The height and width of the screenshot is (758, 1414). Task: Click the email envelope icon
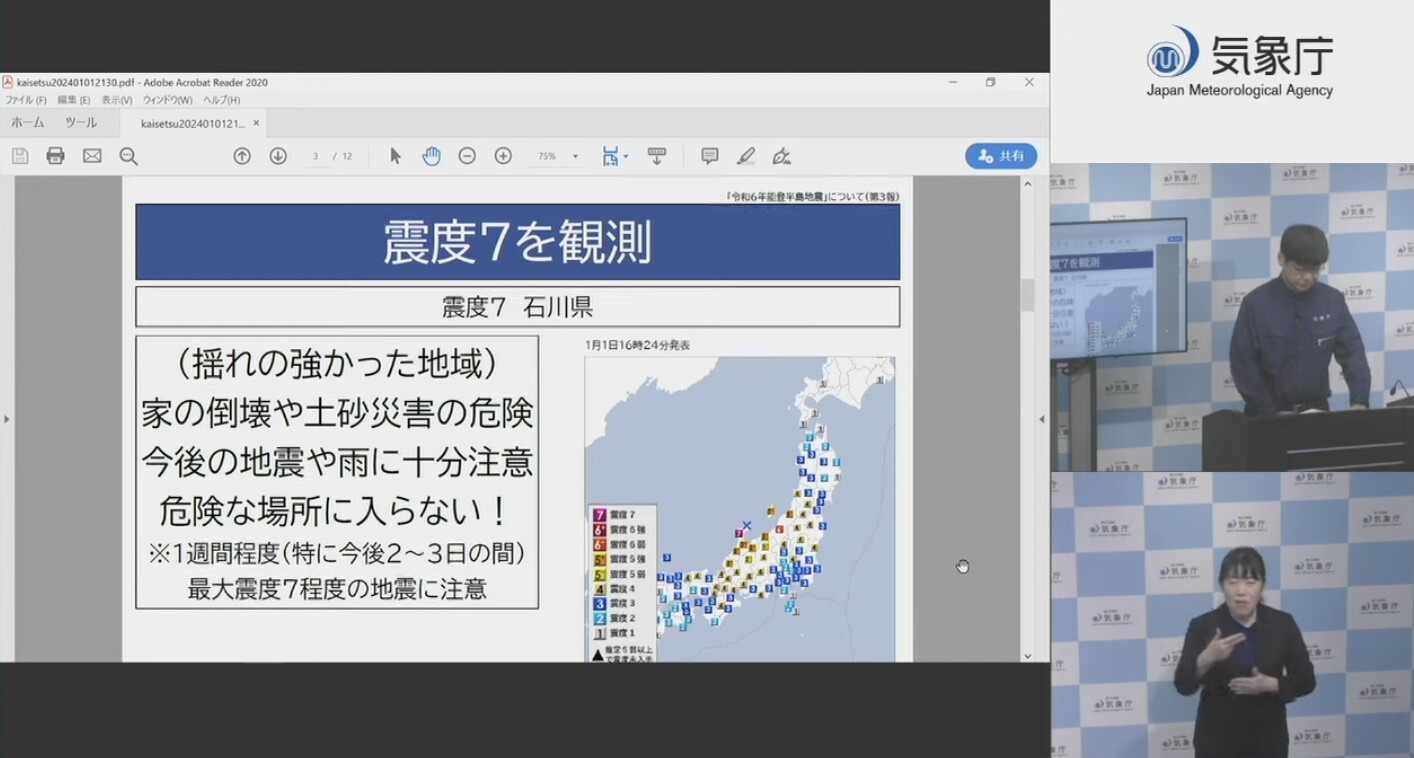click(x=92, y=156)
